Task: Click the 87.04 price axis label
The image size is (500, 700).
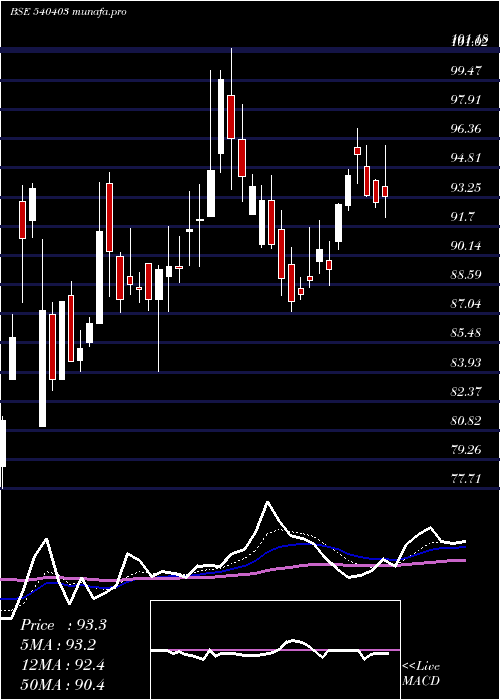Action: point(466,304)
